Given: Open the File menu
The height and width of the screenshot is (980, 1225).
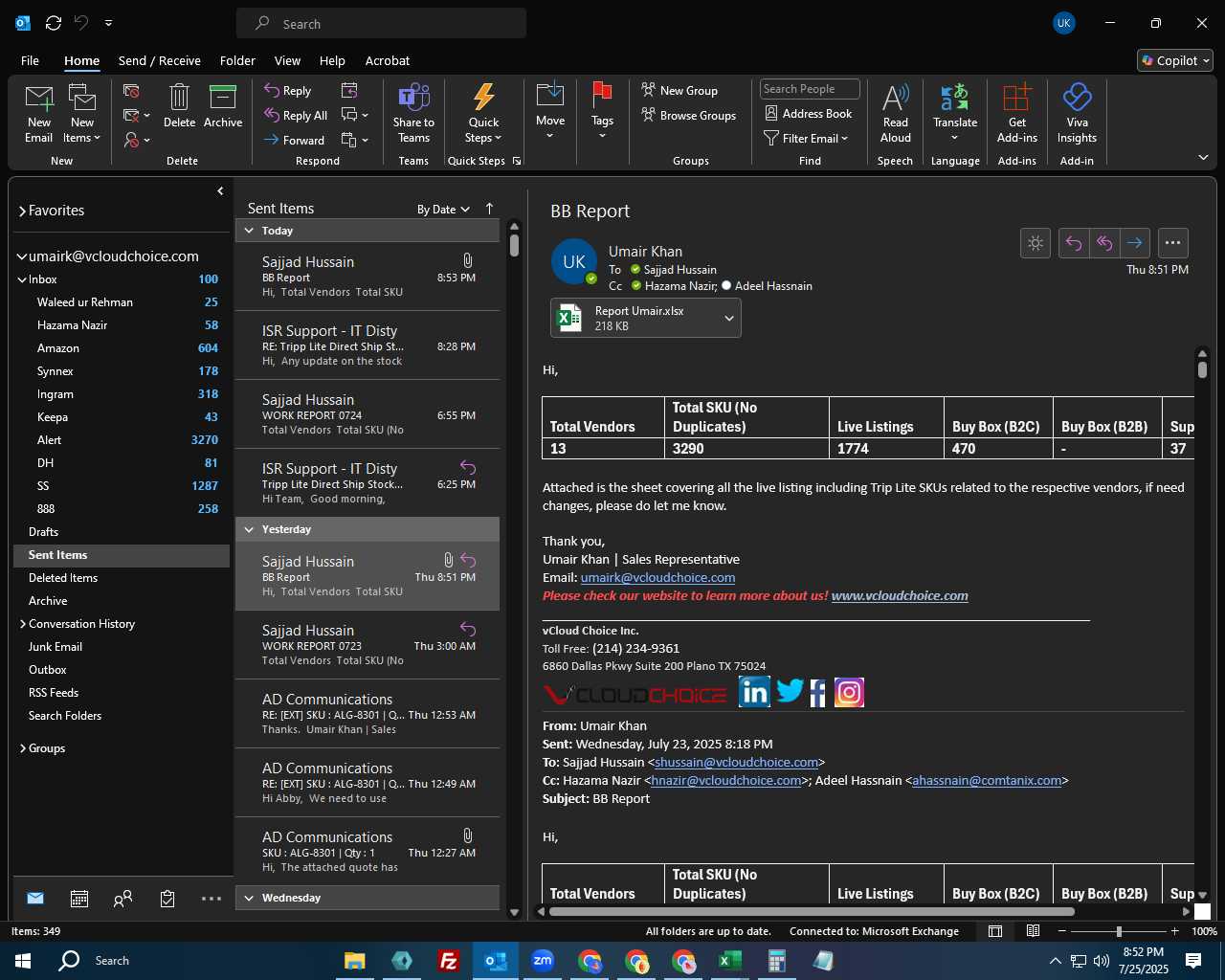Looking at the screenshot, I should point(31,60).
